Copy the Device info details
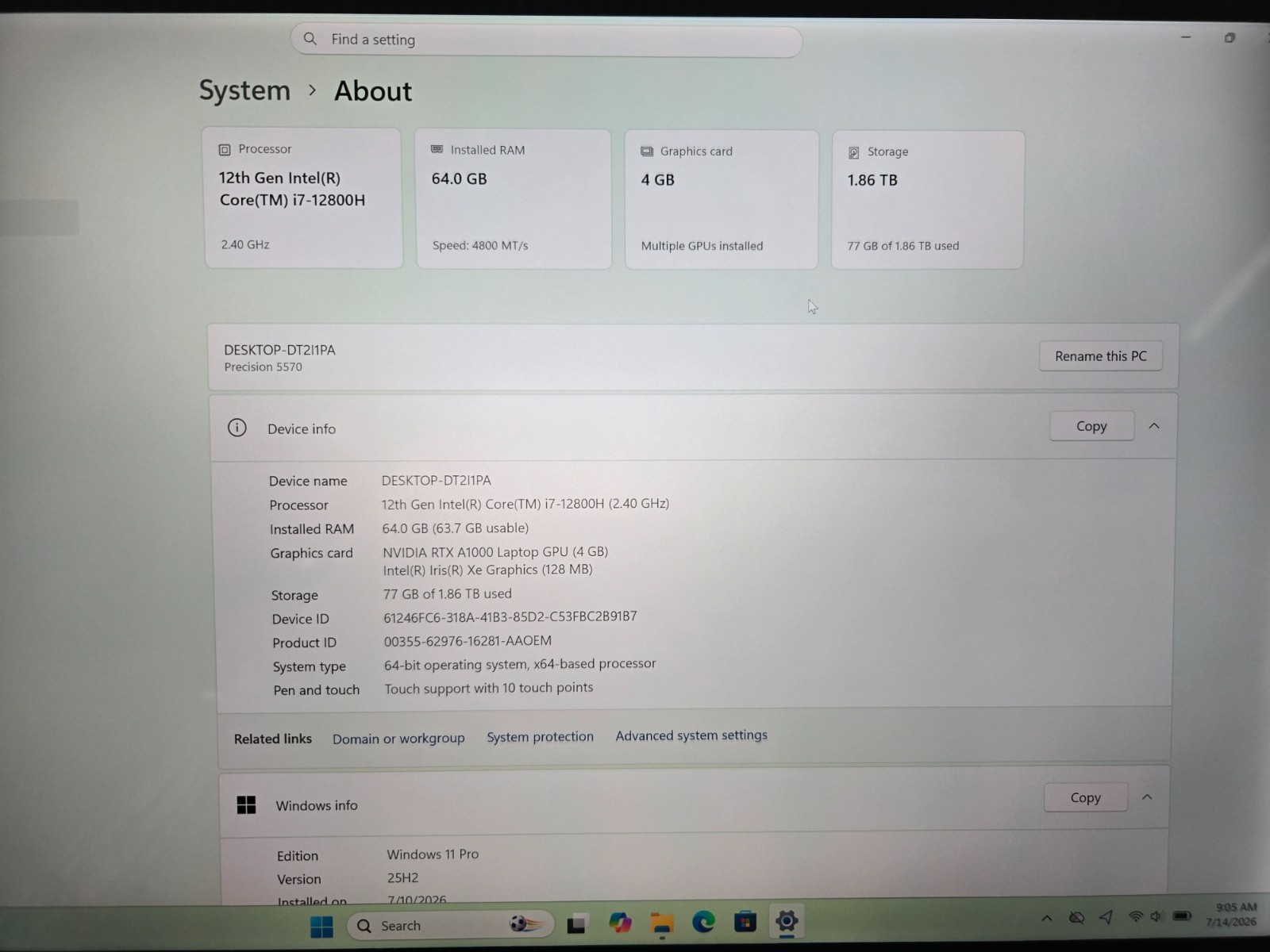The height and width of the screenshot is (952, 1270). pos(1091,426)
